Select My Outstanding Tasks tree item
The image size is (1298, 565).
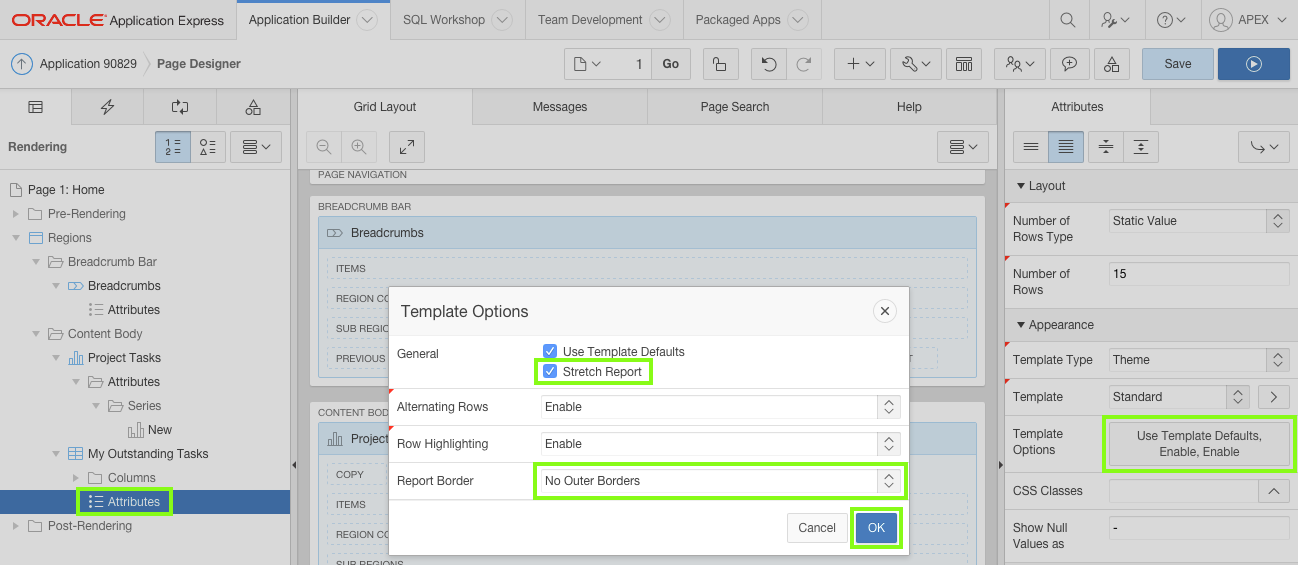[x=148, y=454]
